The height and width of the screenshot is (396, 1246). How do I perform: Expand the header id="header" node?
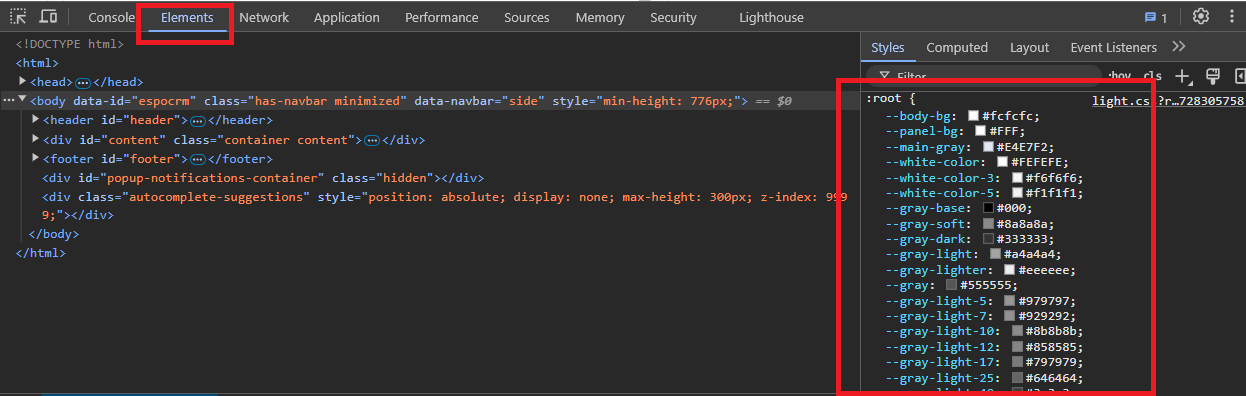pos(36,120)
